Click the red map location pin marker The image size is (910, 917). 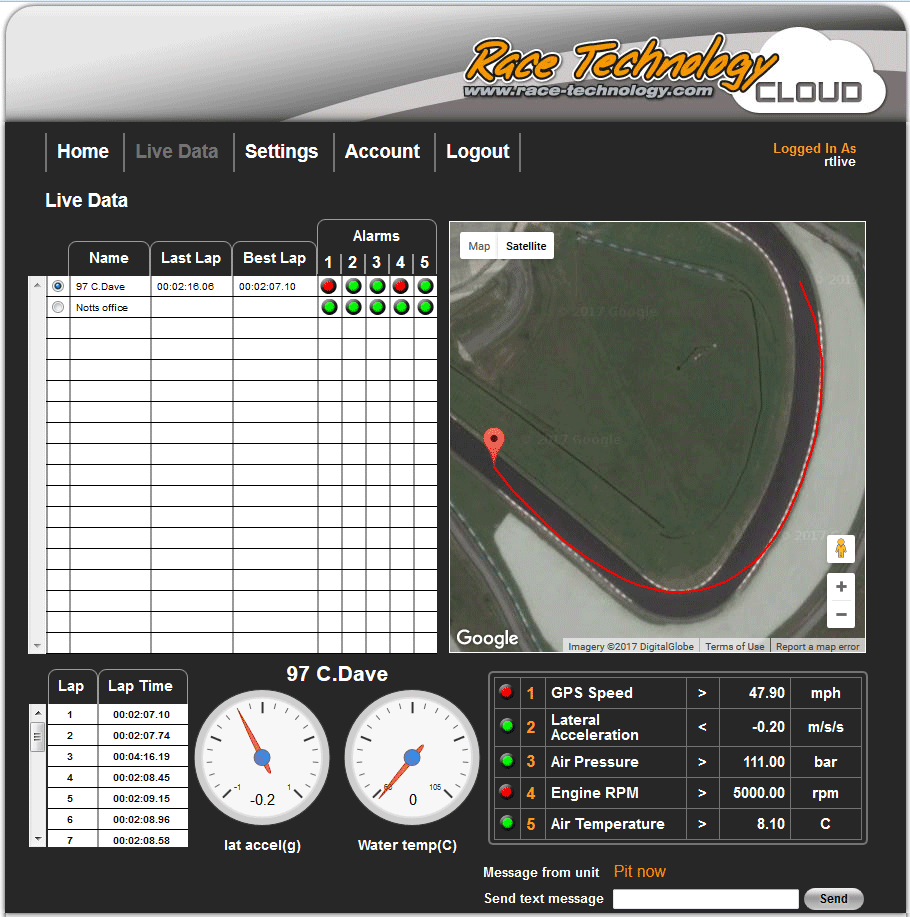pyautogui.click(x=493, y=444)
